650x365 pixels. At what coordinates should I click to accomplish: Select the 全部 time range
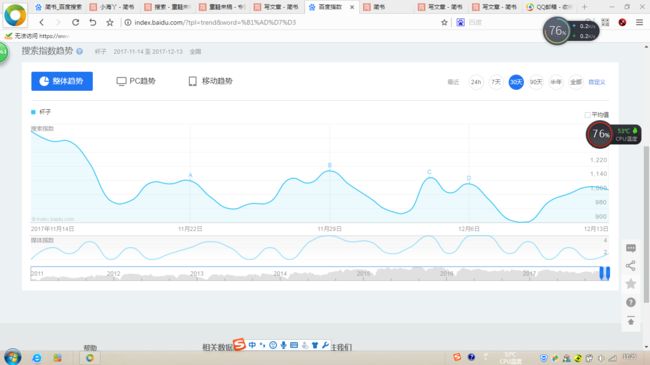click(x=576, y=82)
